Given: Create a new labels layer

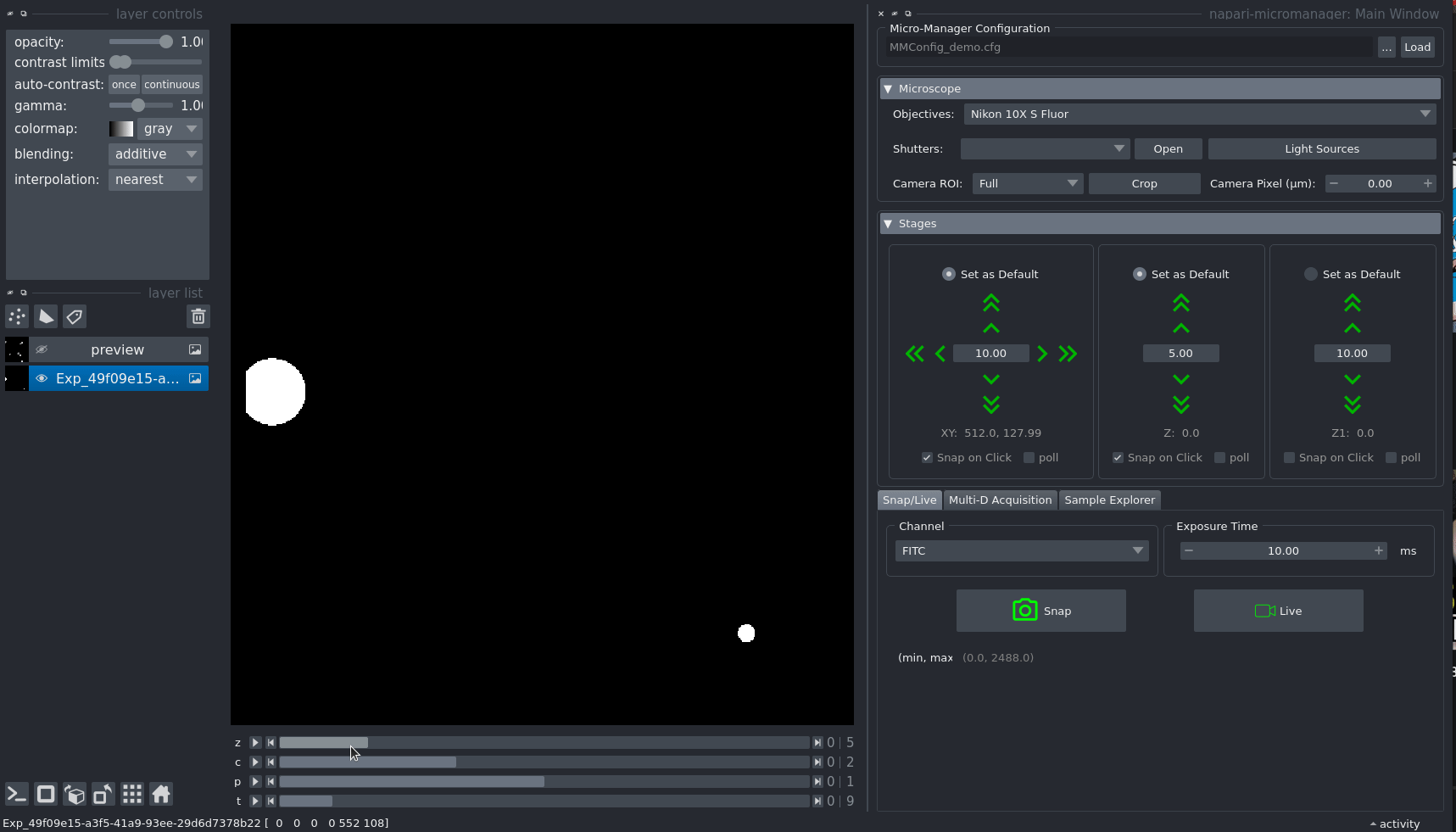Looking at the screenshot, I should (75, 316).
